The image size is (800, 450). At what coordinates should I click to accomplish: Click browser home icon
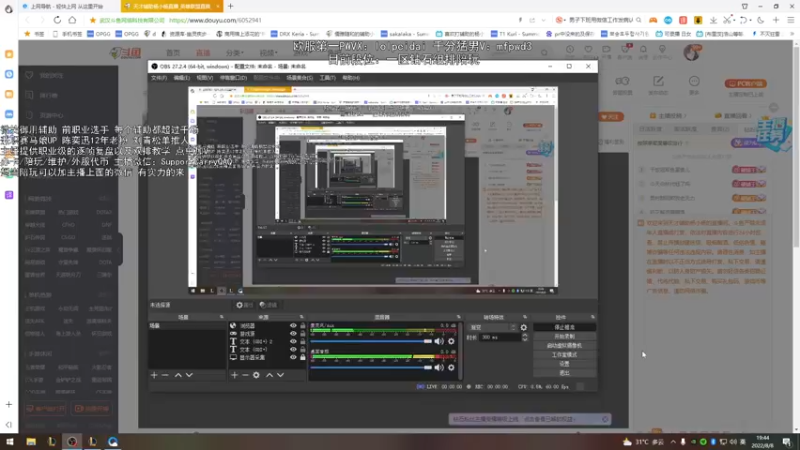coord(72,20)
